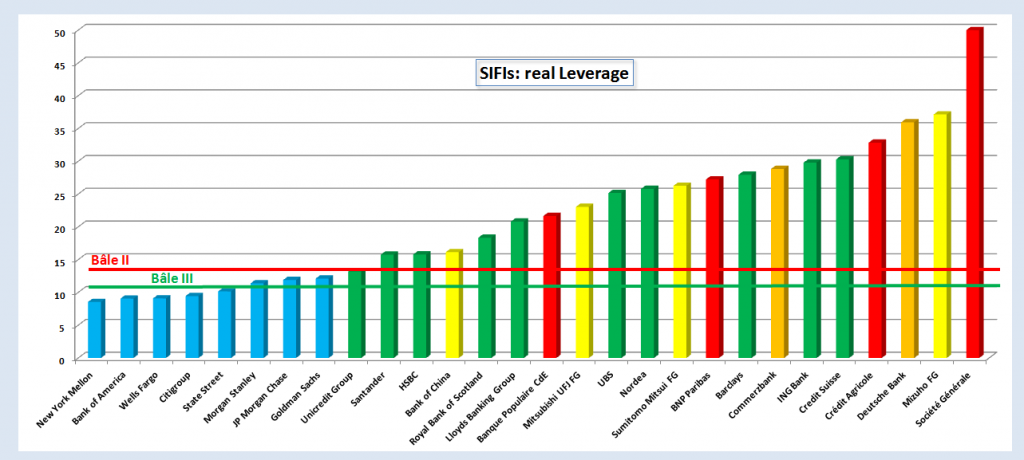Click the yellow Bank of China bar
Screen dimensions: 1024x460
(x=455, y=304)
